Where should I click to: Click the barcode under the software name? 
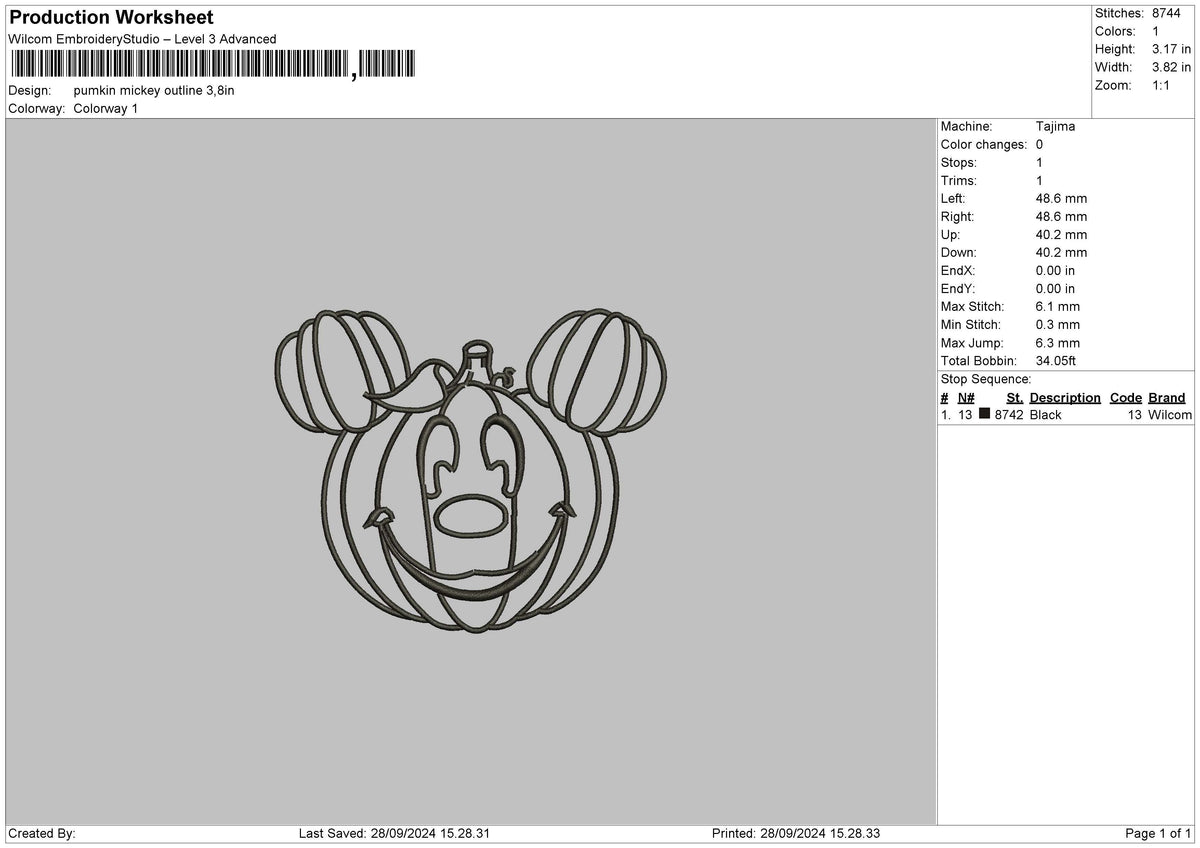(x=212, y=65)
